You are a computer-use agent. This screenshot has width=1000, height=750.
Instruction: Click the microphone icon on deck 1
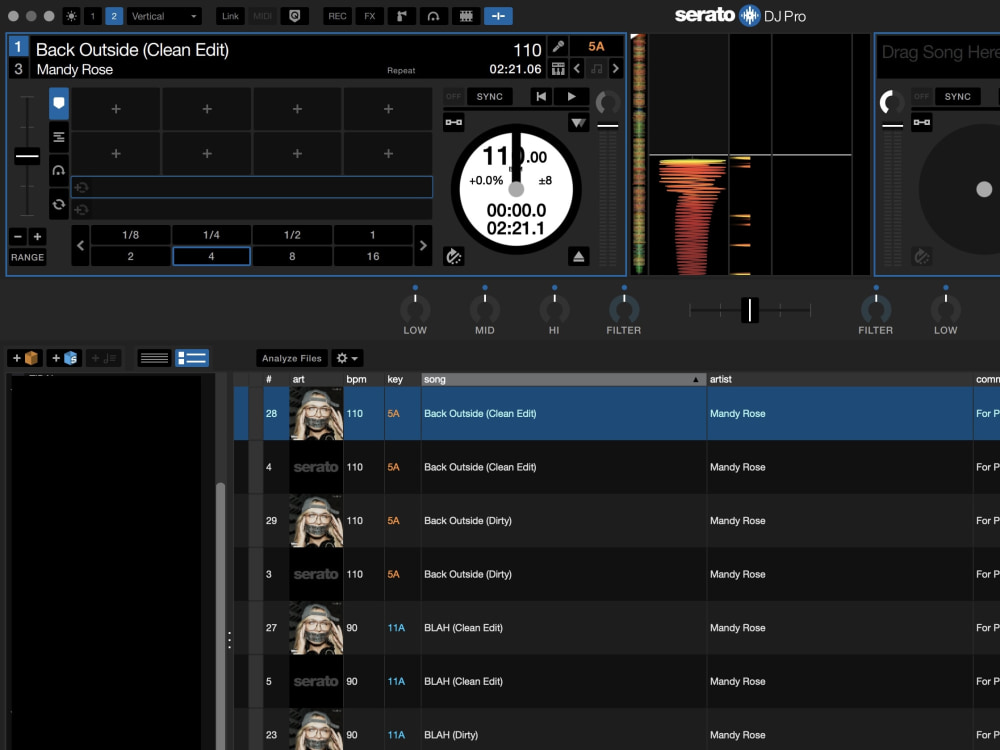click(x=558, y=47)
